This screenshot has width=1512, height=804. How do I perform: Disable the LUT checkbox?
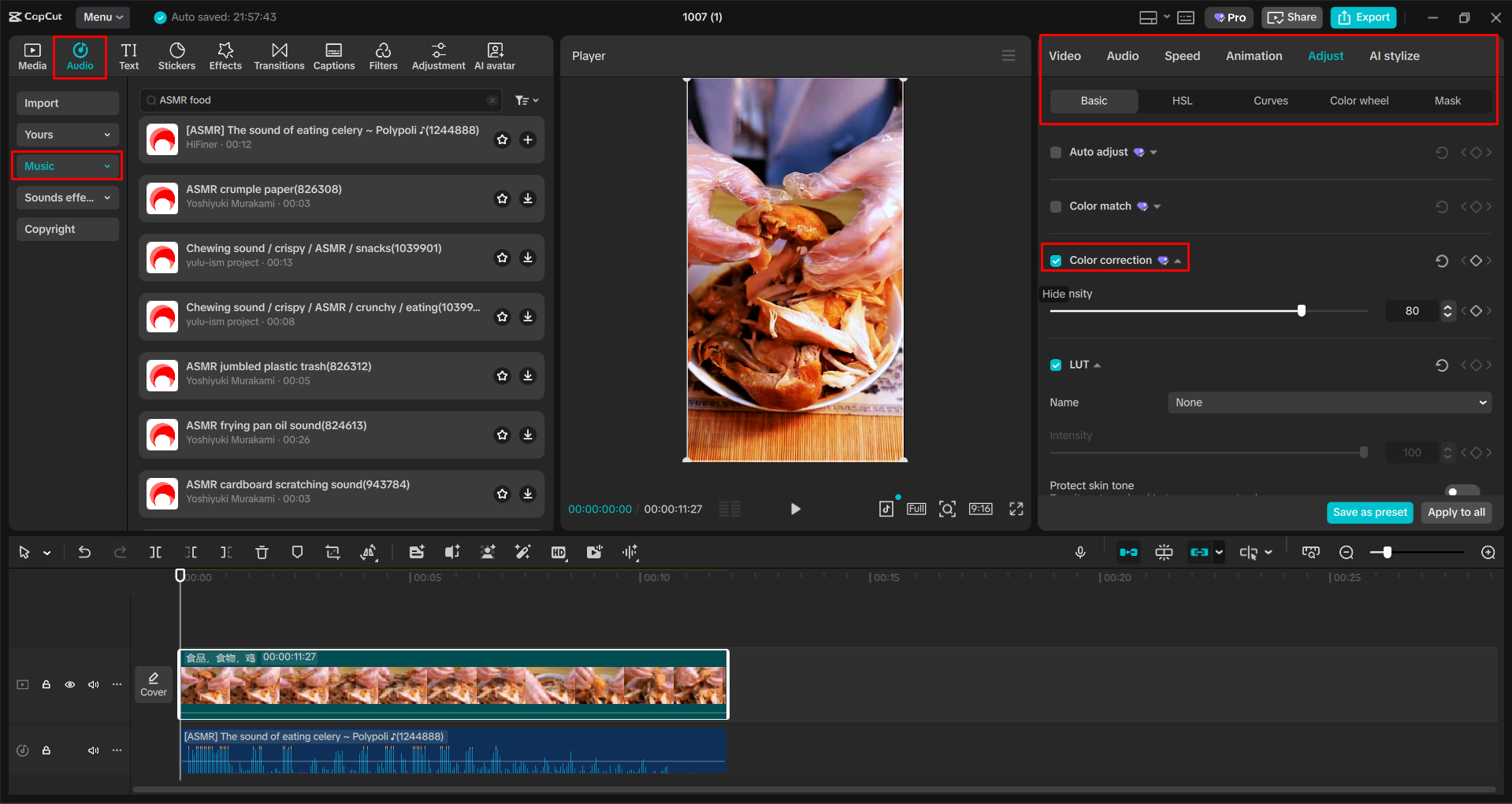click(1056, 365)
